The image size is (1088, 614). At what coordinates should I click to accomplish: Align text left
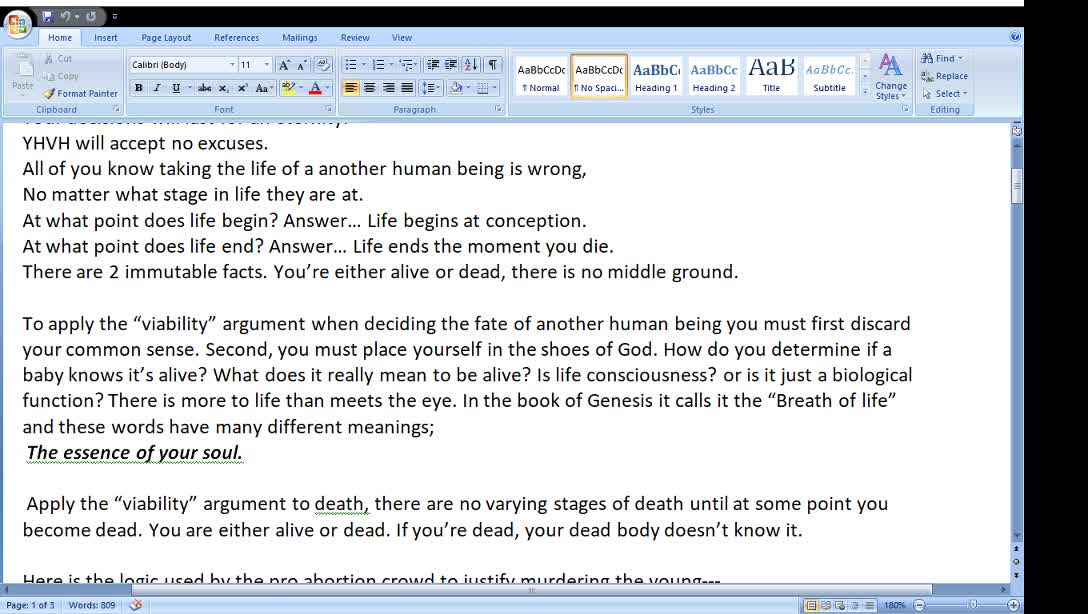click(x=351, y=88)
